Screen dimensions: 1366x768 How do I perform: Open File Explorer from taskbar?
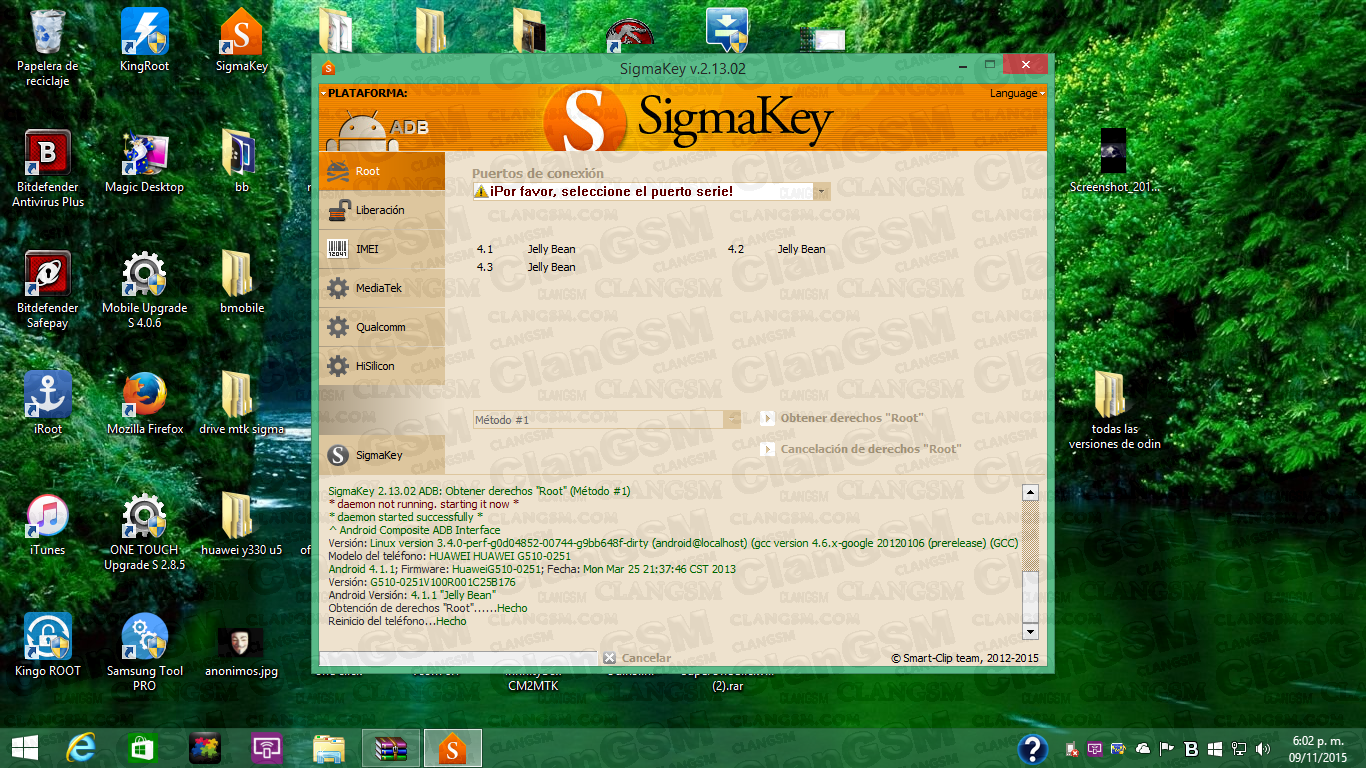[329, 748]
